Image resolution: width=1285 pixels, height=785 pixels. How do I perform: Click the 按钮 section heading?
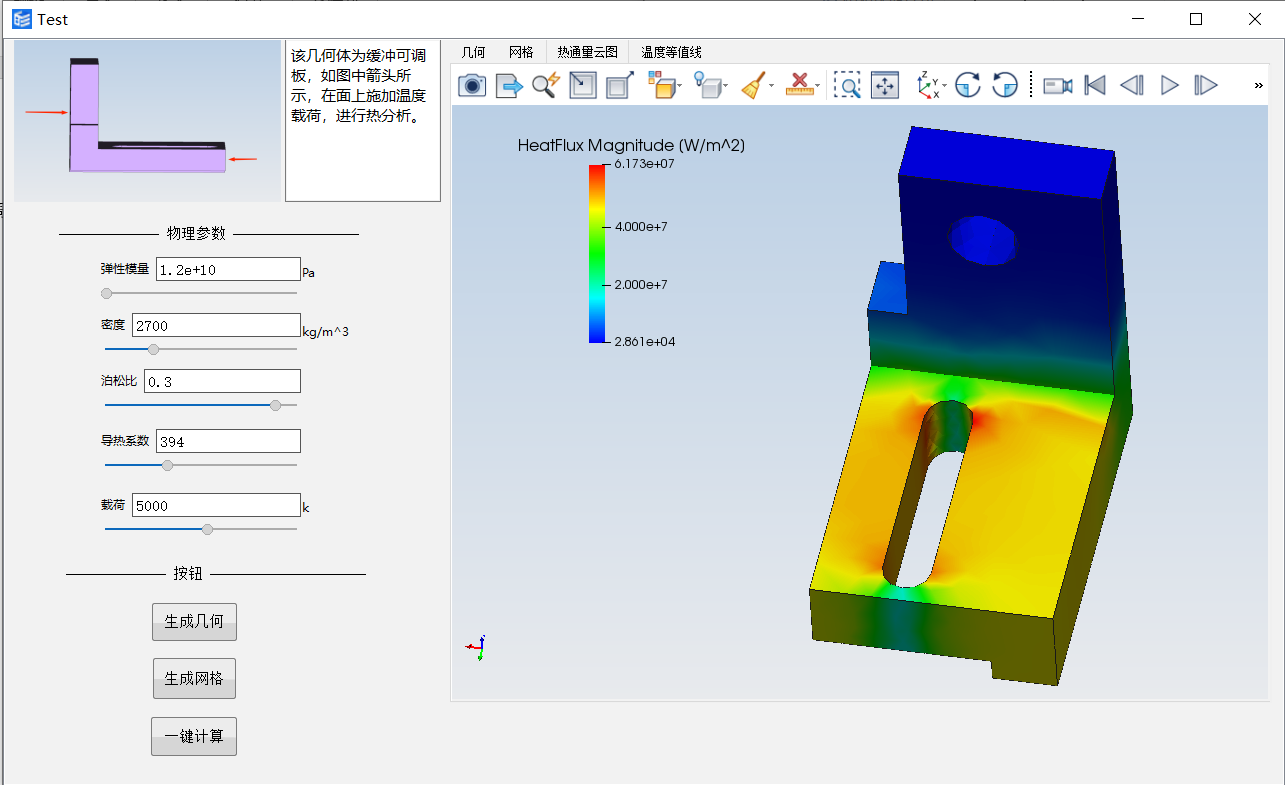click(x=188, y=573)
